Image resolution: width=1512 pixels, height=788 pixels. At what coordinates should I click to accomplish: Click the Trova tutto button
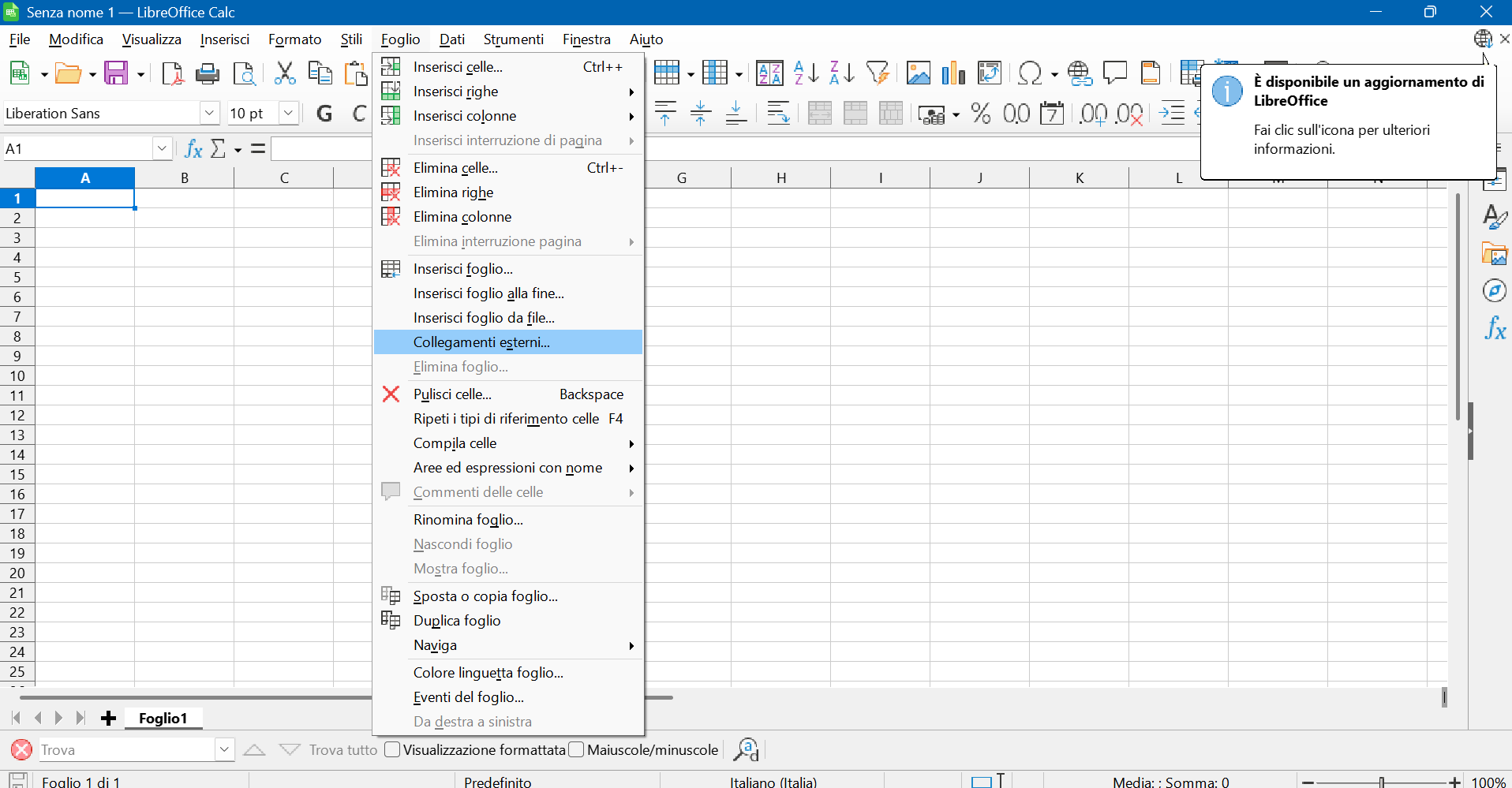[343, 749]
